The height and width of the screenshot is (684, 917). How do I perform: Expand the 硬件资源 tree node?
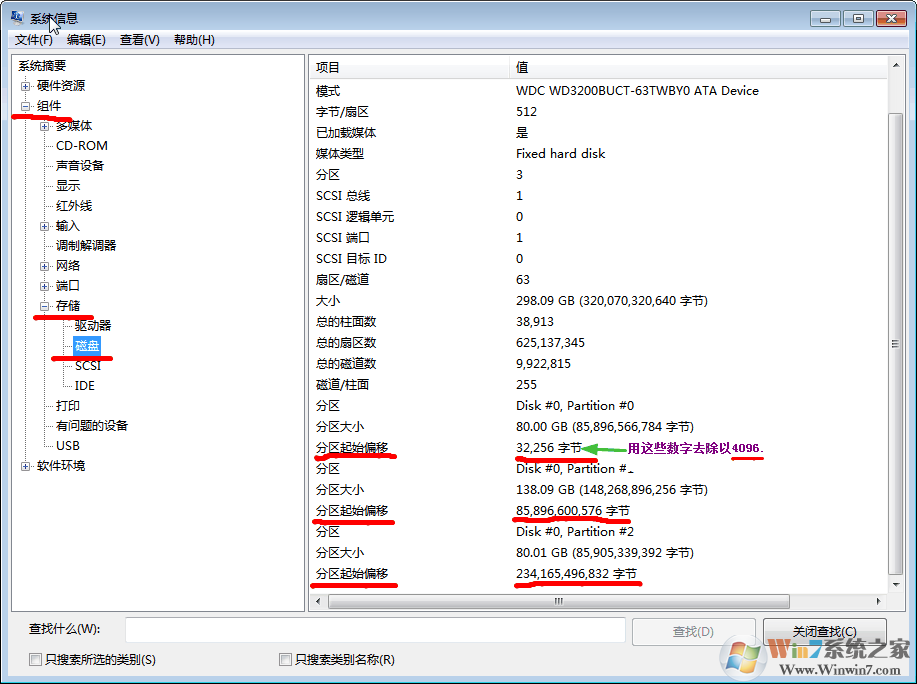25,86
